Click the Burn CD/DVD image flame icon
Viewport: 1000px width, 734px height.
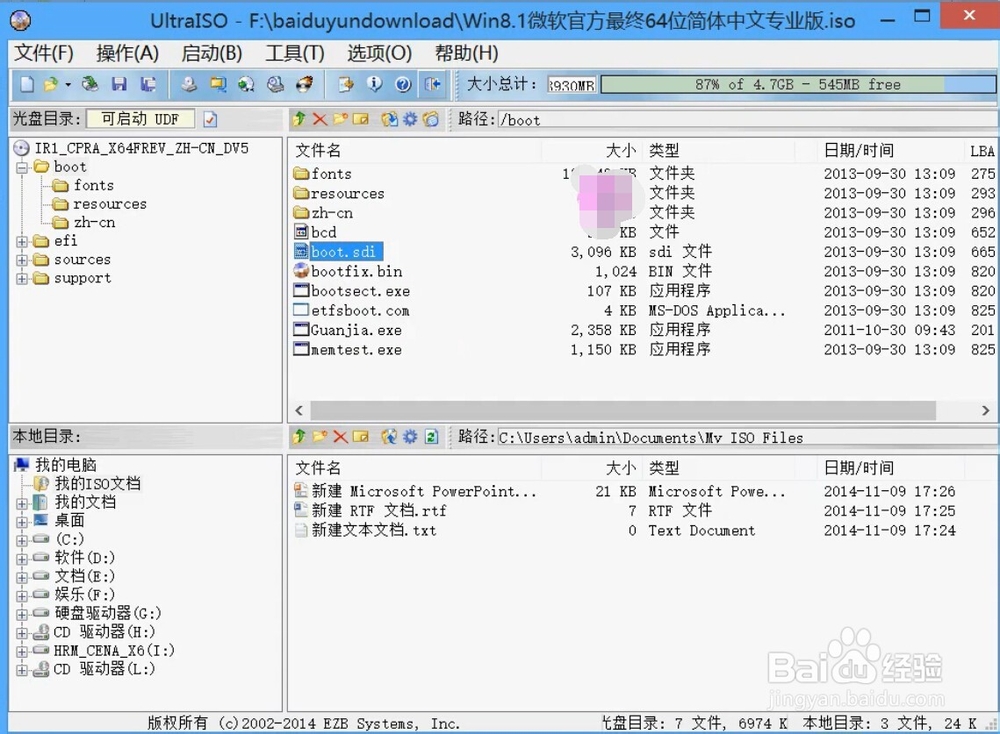305,84
